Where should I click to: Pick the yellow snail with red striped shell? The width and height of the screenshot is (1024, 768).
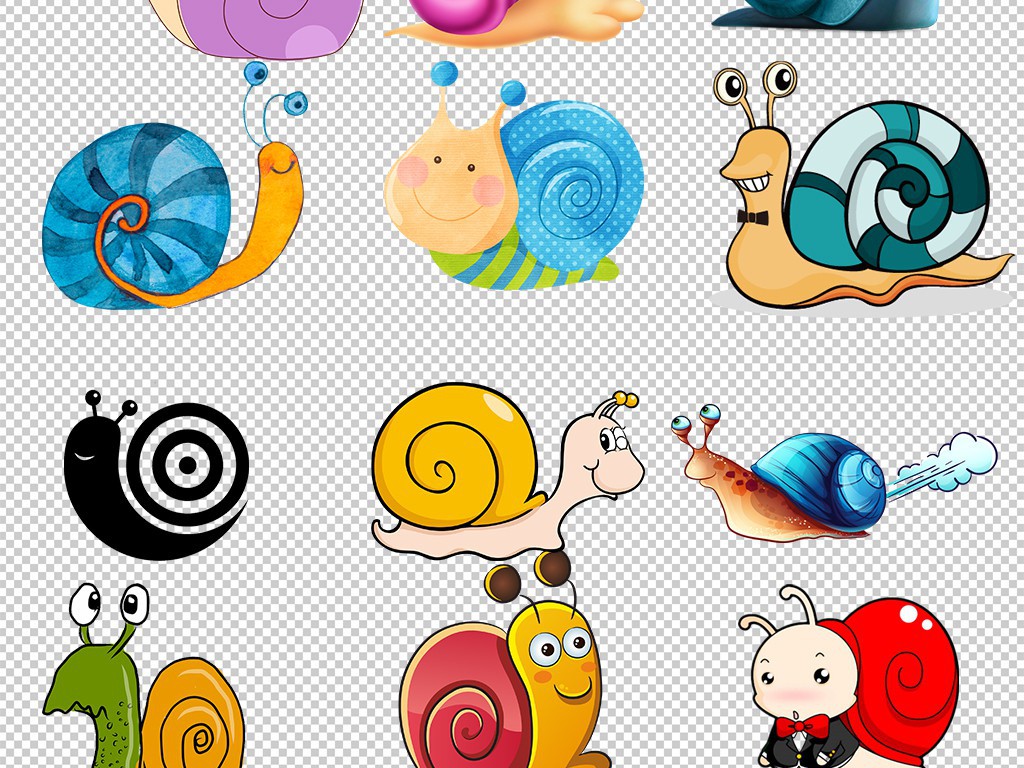coord(506,660)
